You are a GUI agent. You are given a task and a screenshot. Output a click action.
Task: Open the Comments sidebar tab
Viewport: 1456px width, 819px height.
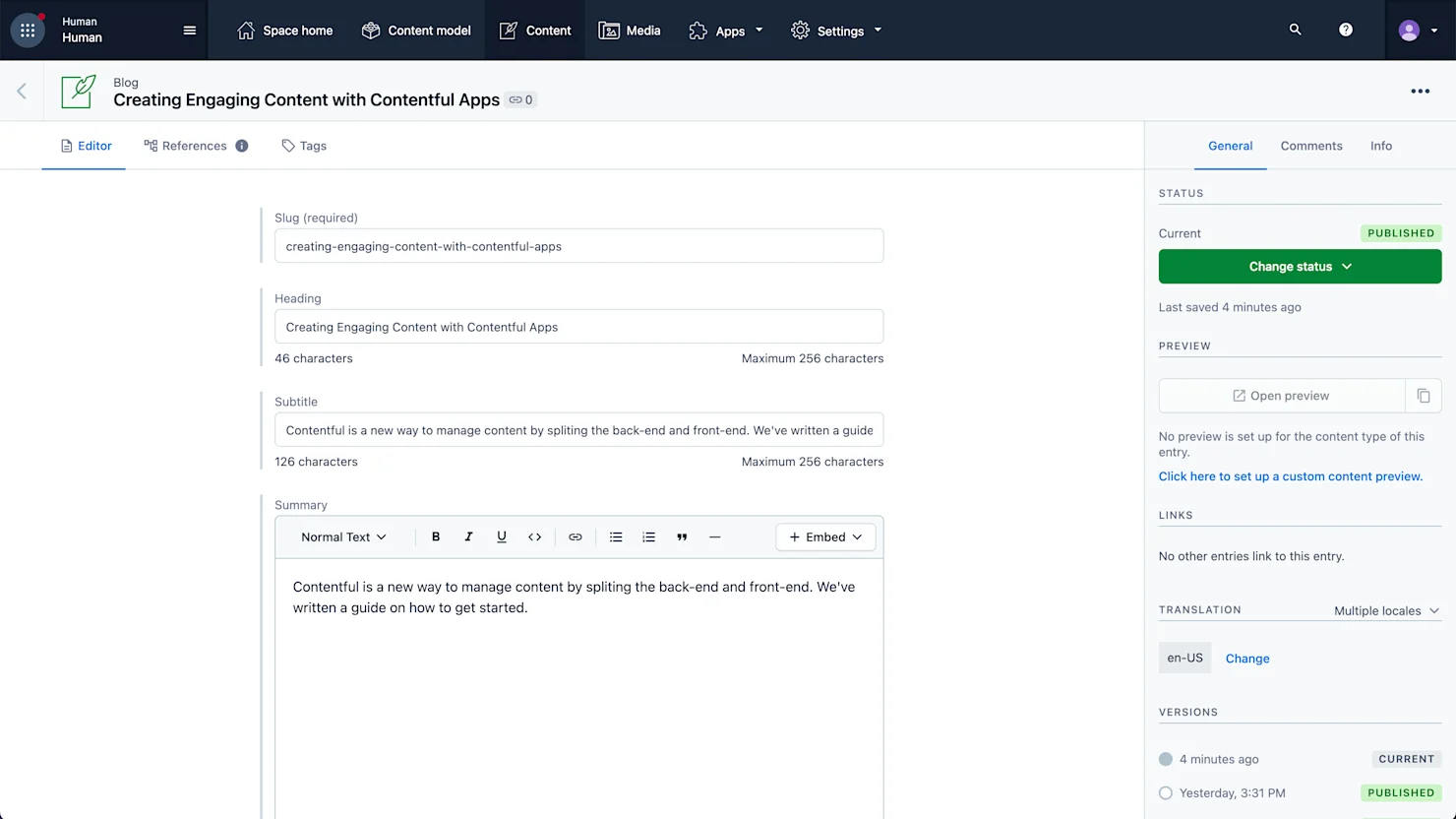coord(1311,146)
